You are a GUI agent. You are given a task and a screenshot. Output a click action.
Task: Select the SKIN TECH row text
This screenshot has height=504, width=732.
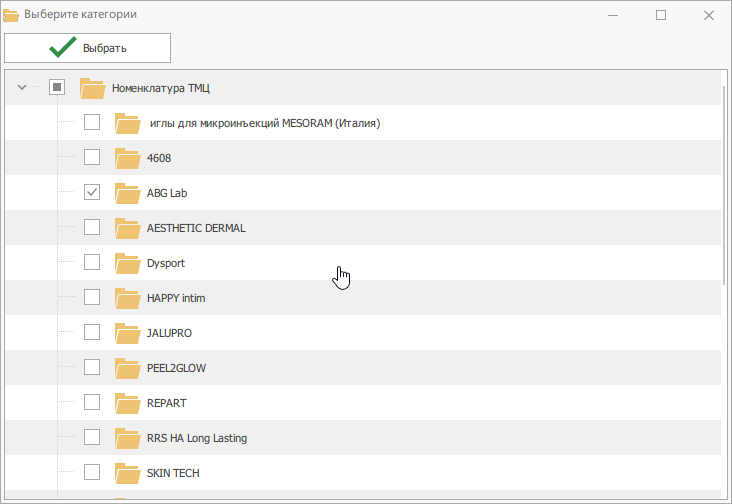173,473
